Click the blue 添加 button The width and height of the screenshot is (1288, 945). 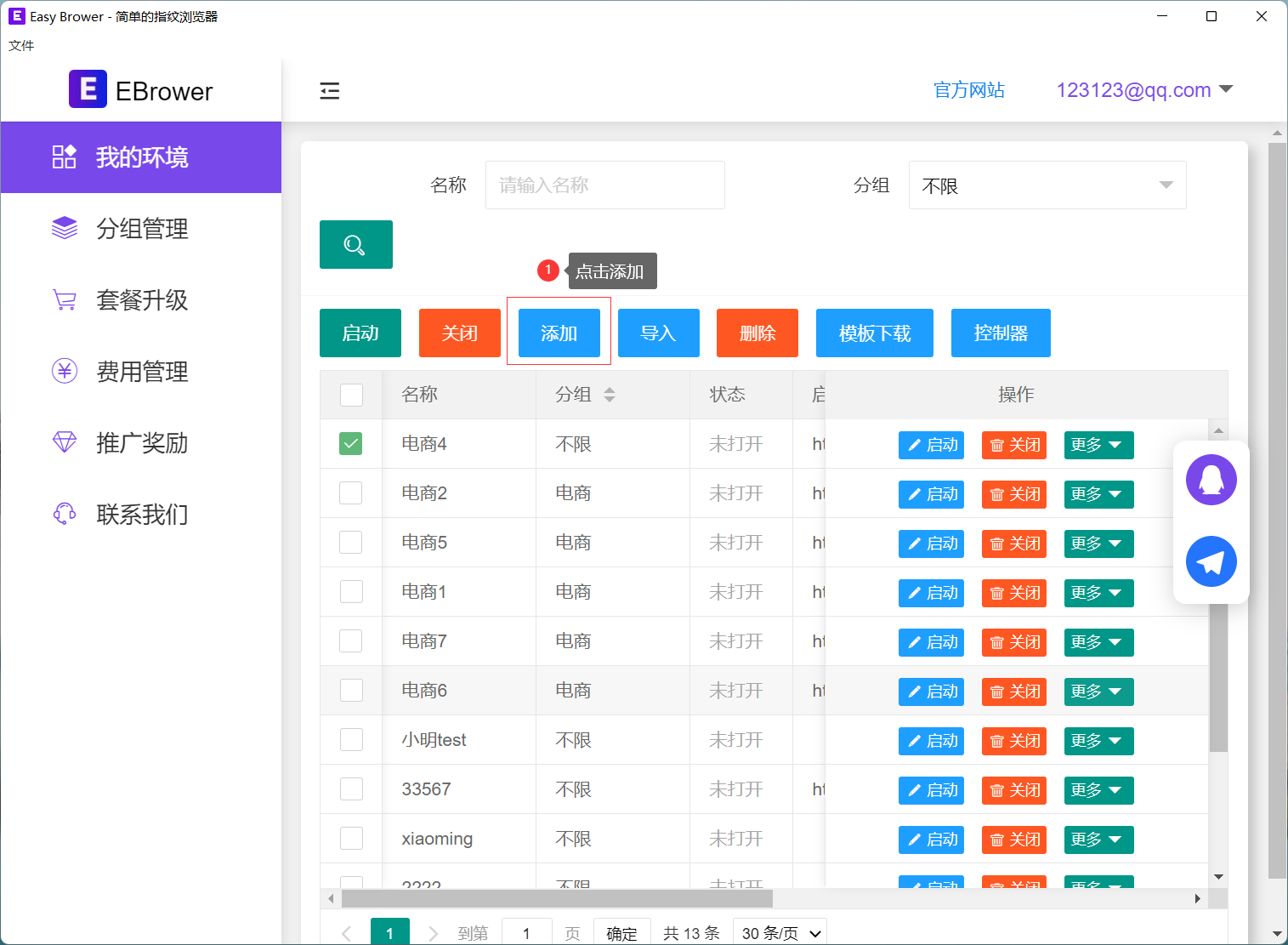559,333
